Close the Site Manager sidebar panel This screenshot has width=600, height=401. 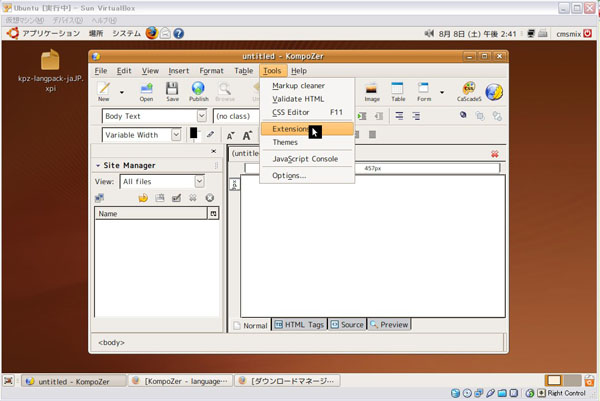tap(214, 151)
